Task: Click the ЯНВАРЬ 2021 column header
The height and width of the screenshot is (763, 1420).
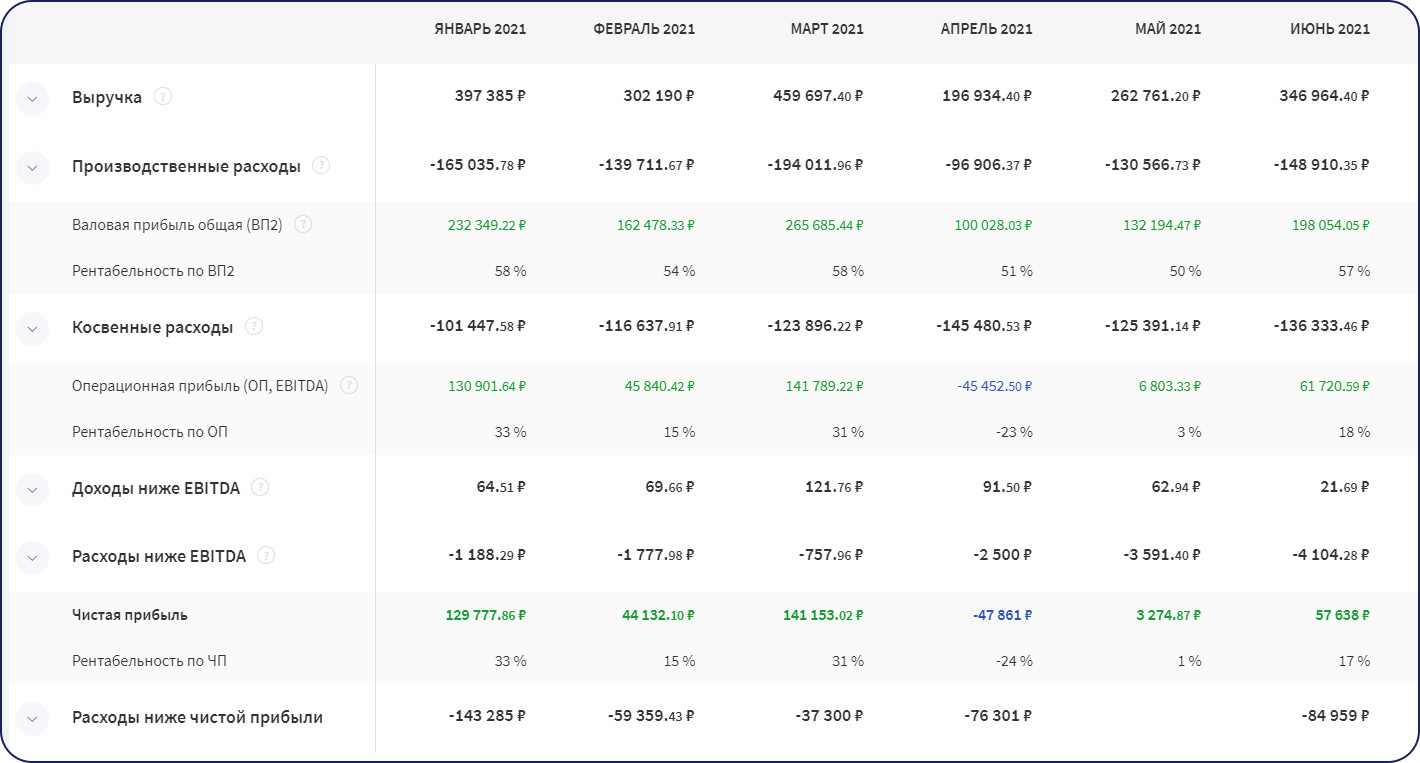Action: point(480,29)
